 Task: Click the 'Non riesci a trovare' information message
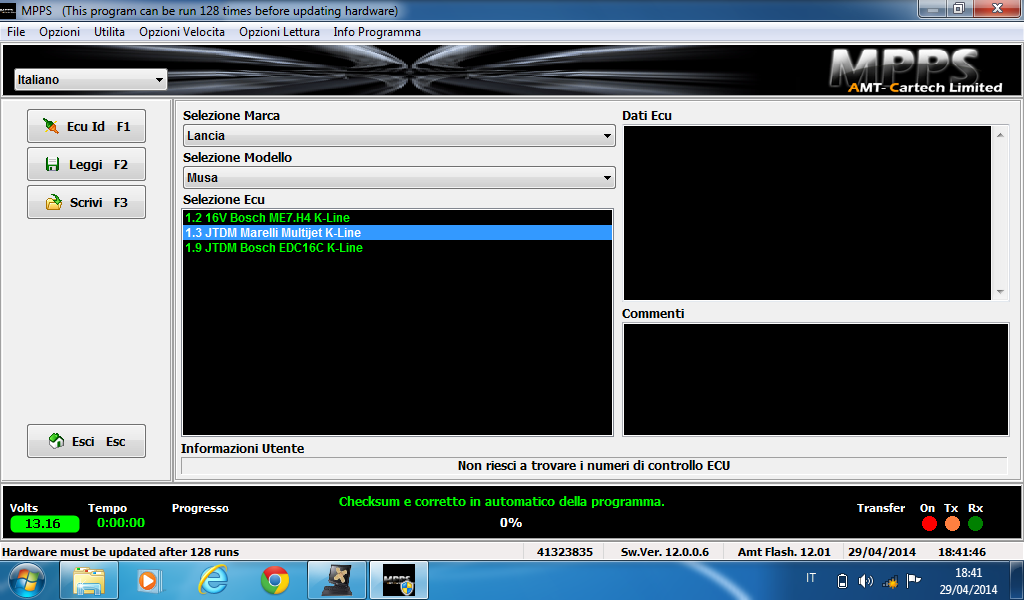tap(594, 466)
